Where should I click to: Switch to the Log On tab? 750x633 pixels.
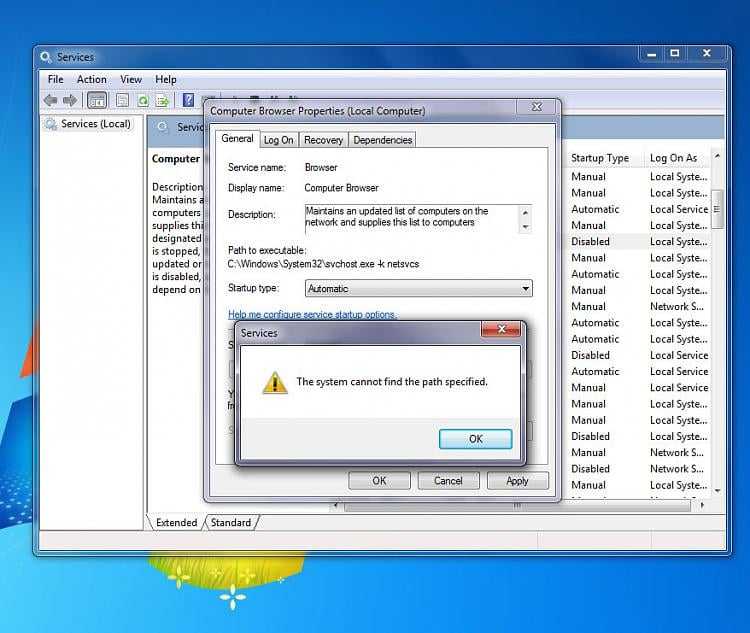(278, 140)
